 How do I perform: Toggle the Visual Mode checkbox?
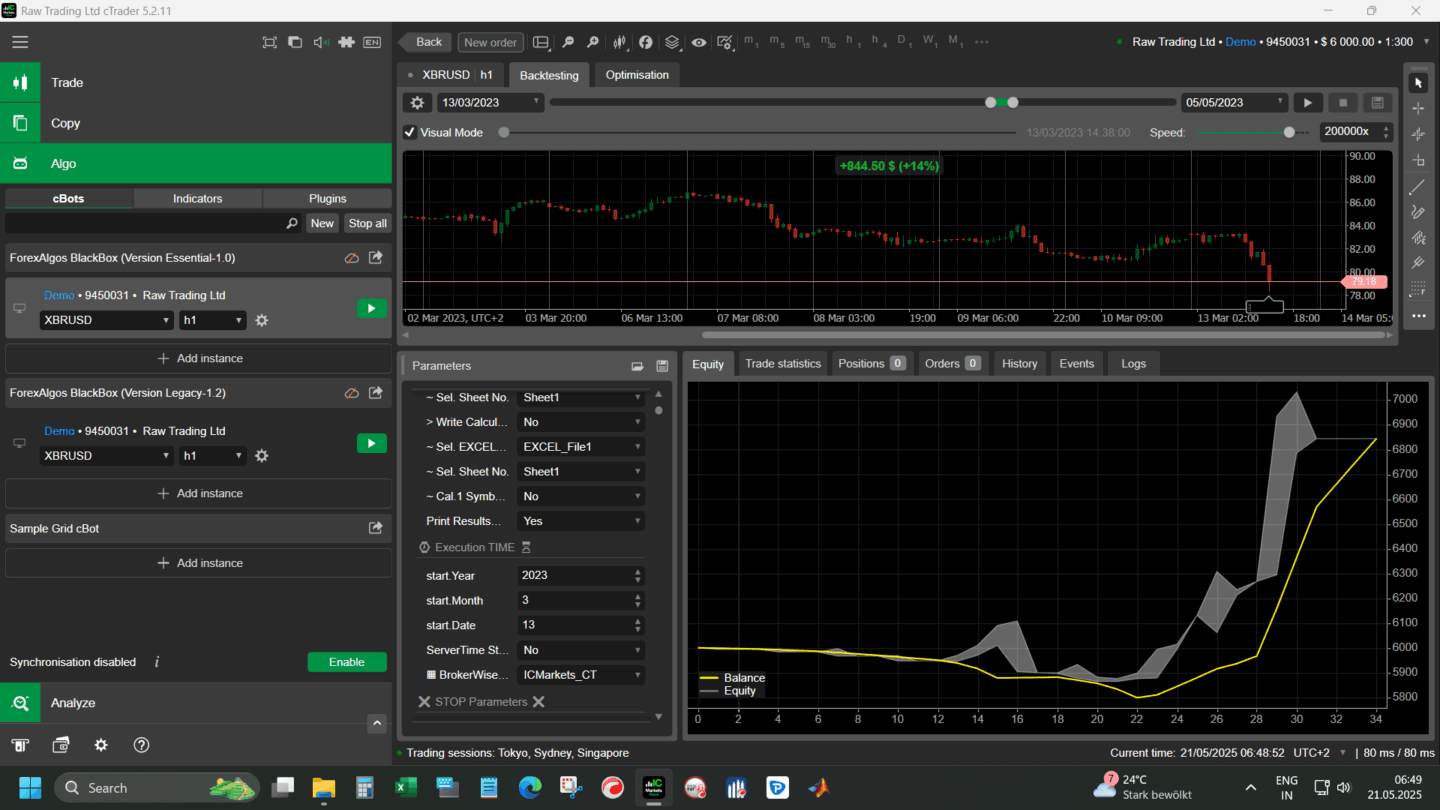tap(410, 132)
